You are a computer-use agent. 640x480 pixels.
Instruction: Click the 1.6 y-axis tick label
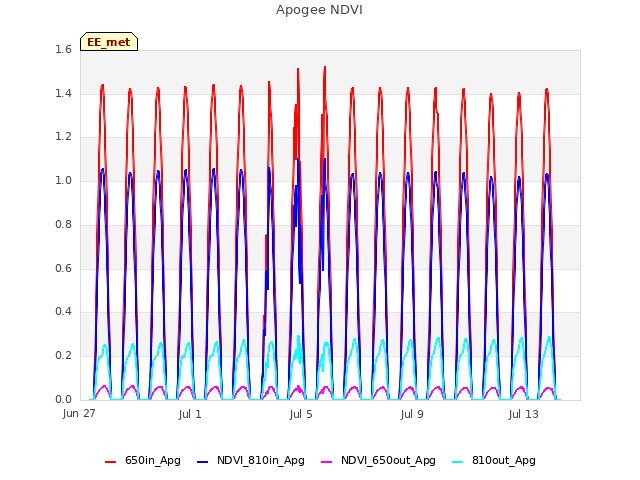coord(63,50)
